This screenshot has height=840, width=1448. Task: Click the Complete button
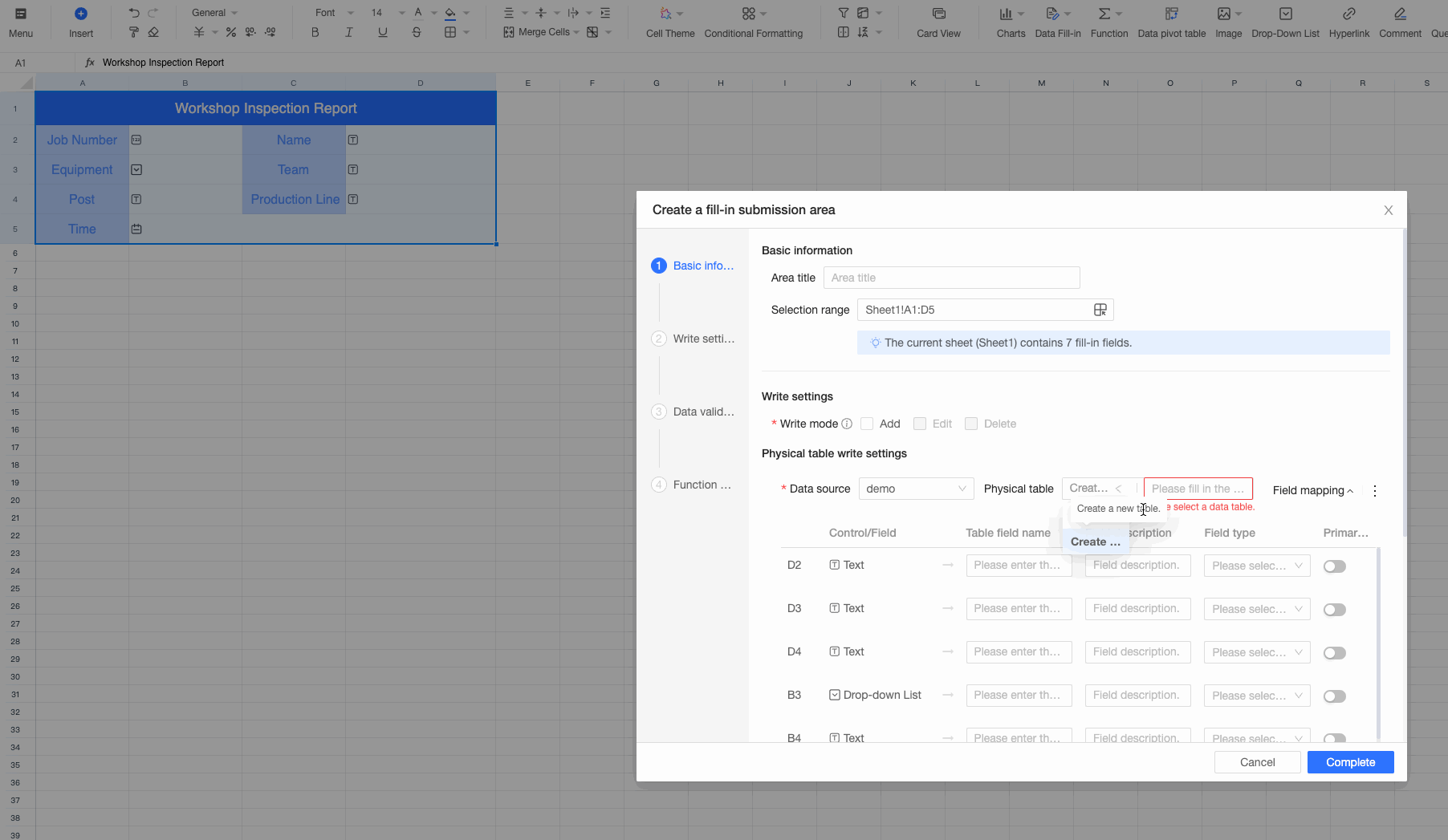coord(1350,762)
